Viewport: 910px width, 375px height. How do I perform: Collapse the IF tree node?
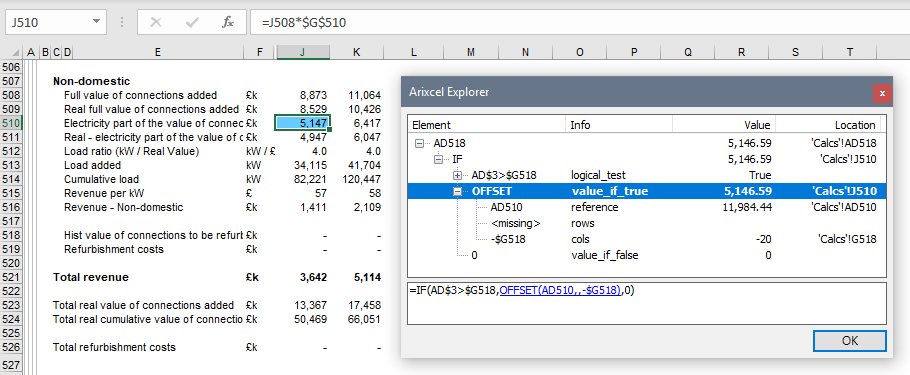[438, 159]
